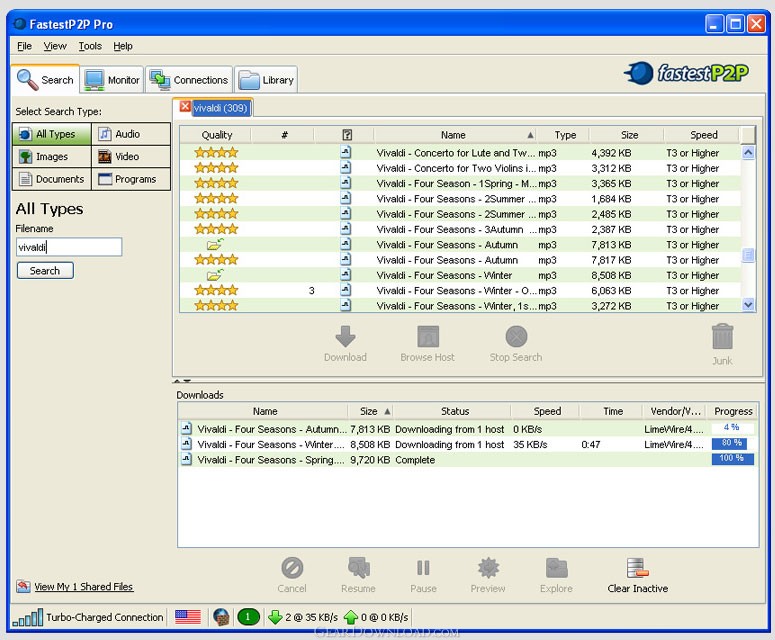Select the Spring Complete download row

coord(468,459)
